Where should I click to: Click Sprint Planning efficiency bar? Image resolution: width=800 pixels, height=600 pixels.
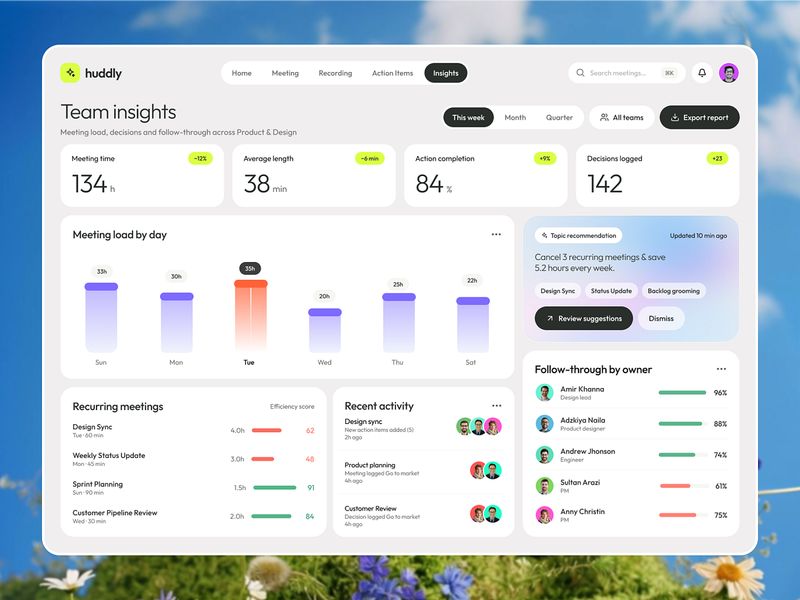[x=274, y=488]
